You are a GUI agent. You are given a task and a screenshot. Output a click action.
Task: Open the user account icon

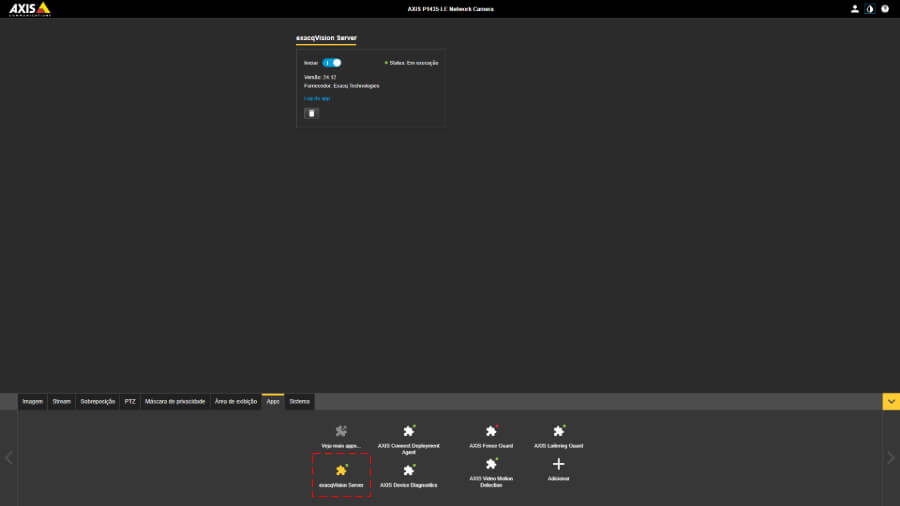[855, 9]
